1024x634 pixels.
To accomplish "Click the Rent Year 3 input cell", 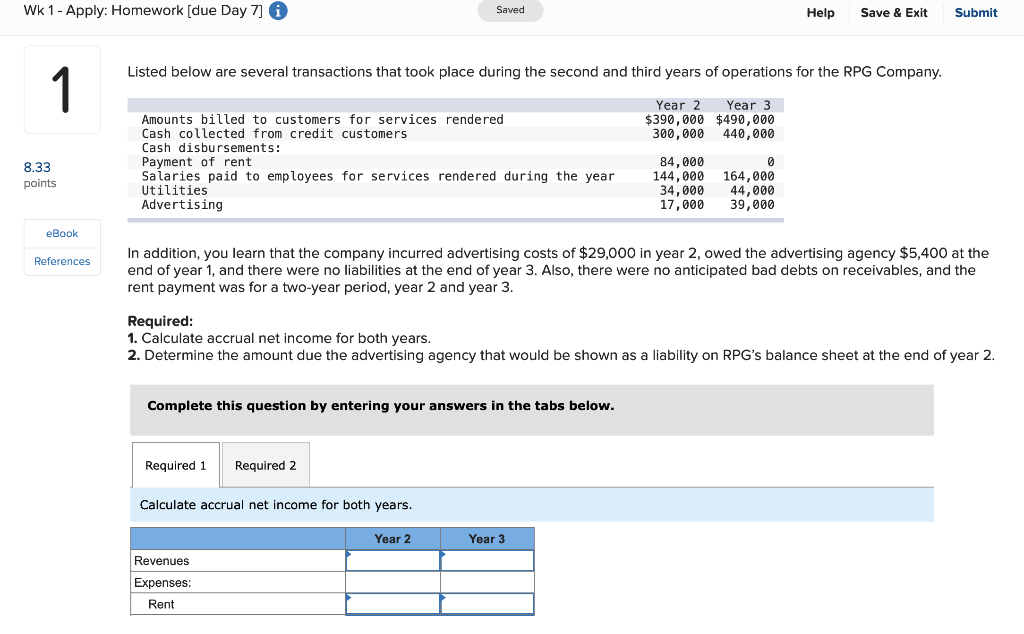I will (487, 604).
